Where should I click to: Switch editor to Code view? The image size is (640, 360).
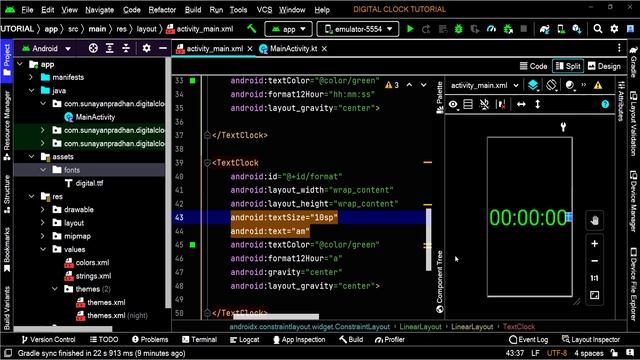pos(533,66)
